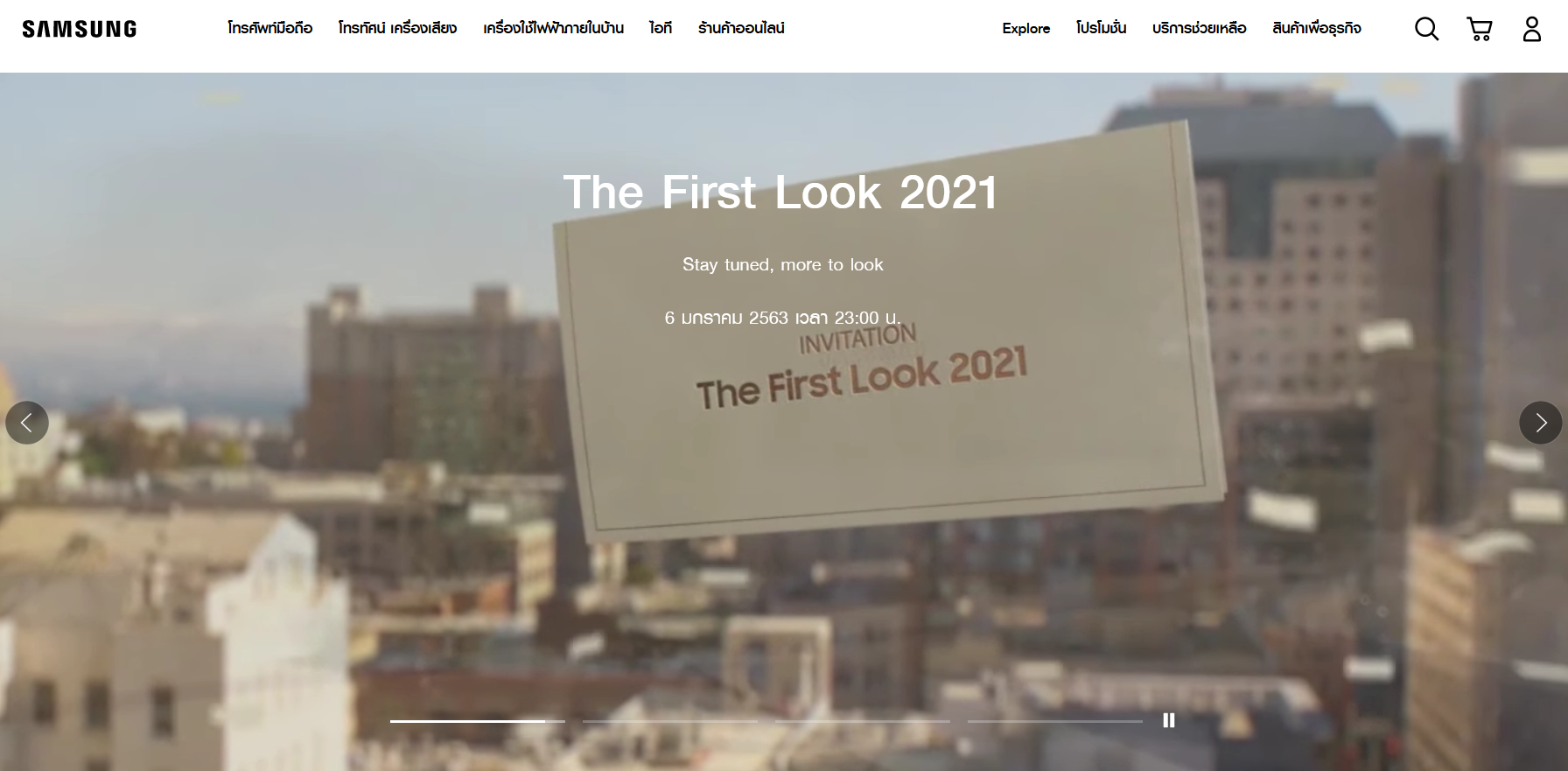This screenshot has width=1568, height=771.
Task: Open the user account icon
Action: [x=1532, y=29]
